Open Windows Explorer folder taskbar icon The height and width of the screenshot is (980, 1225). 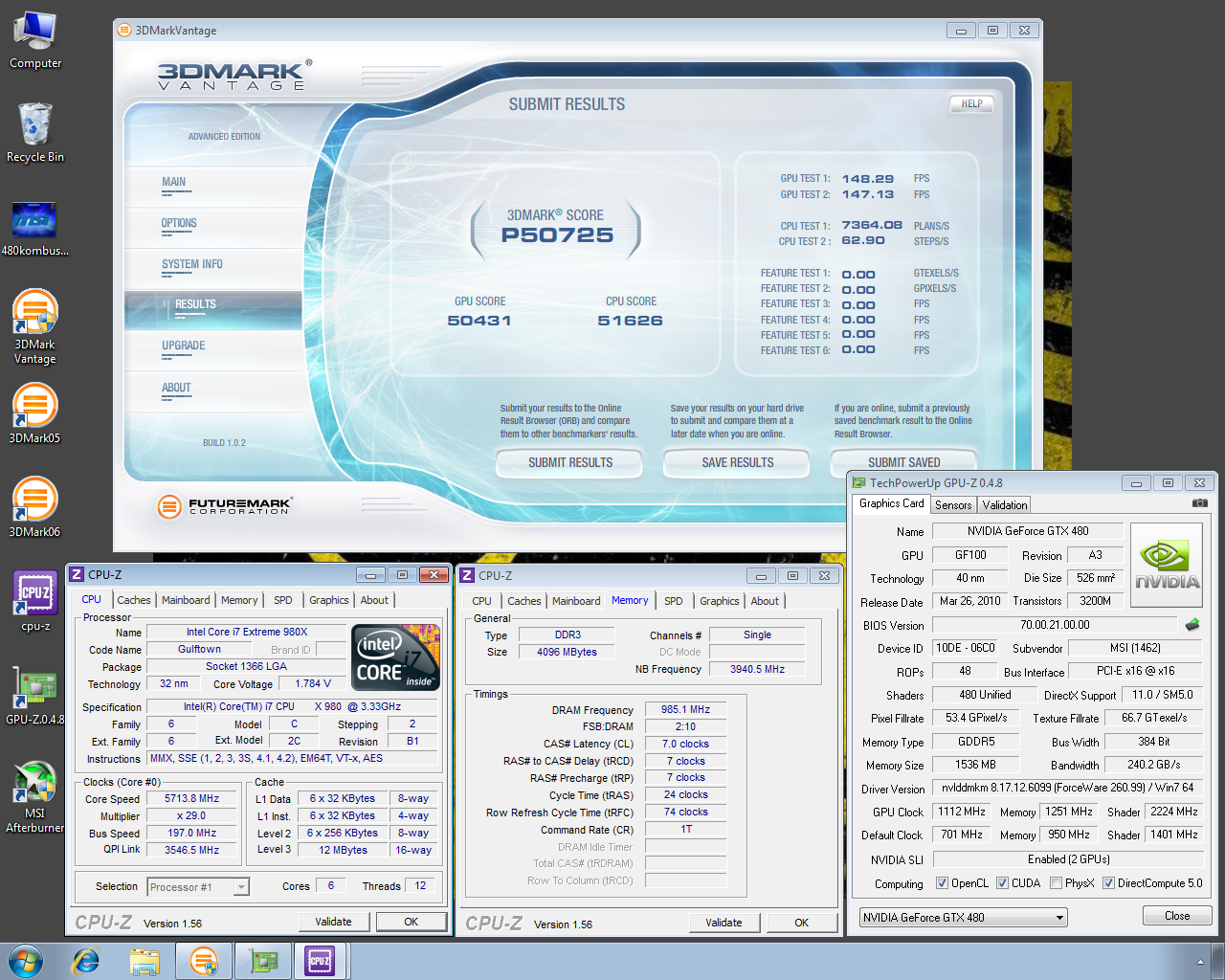pos(145,961)
